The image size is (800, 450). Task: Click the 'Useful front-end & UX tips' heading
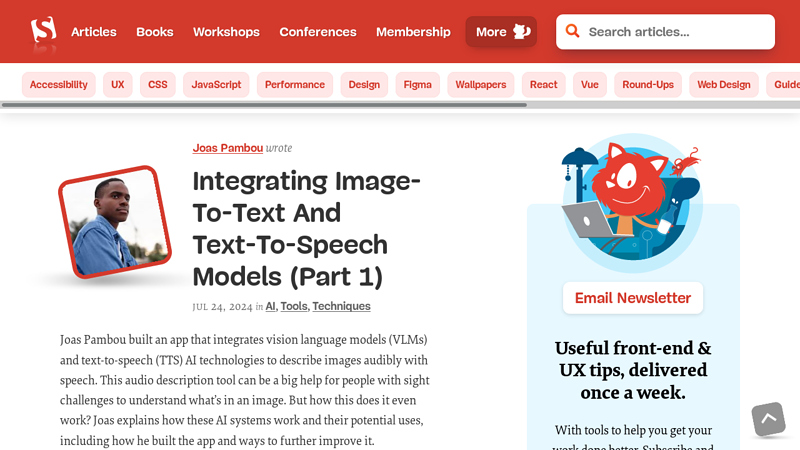633,370
